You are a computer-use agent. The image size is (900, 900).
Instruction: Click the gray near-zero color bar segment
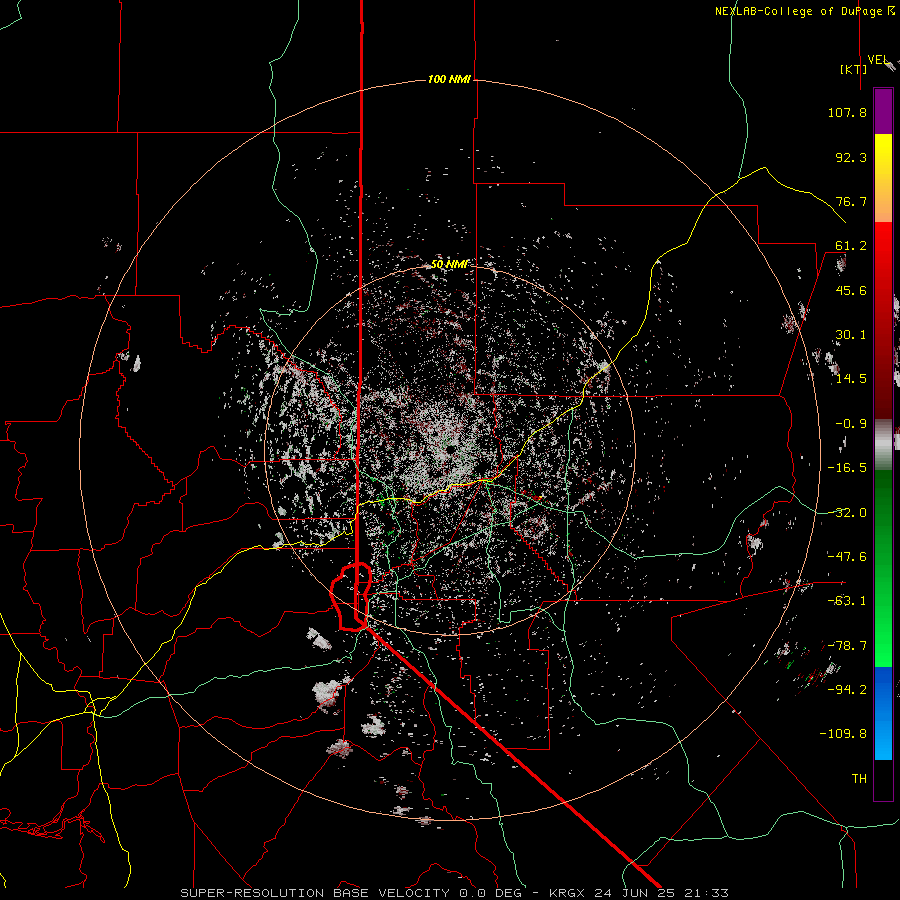pyautogui.click(x=883, y=444)
